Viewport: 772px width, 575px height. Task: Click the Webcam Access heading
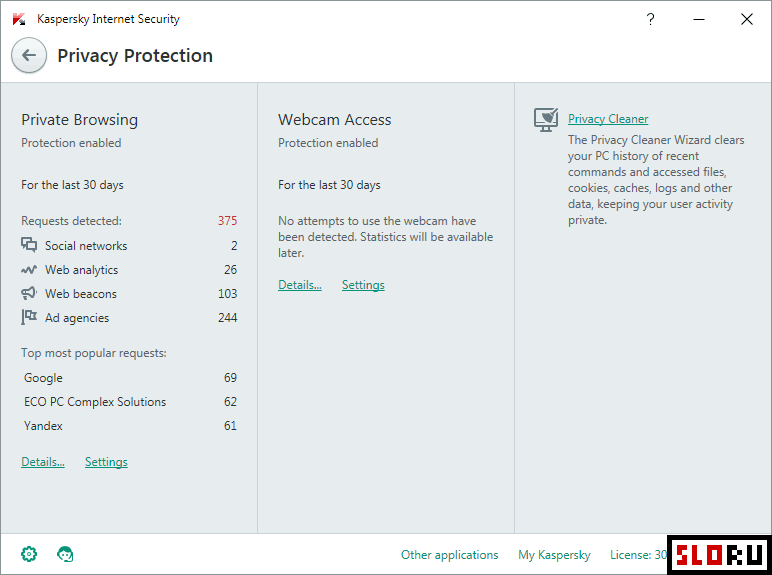pyautogui.click(x=334, y=120)
